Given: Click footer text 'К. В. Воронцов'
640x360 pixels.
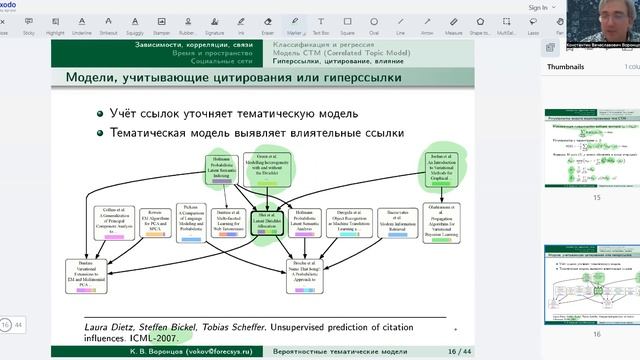Looking at the screenshot, I should (x=156, y=351).
